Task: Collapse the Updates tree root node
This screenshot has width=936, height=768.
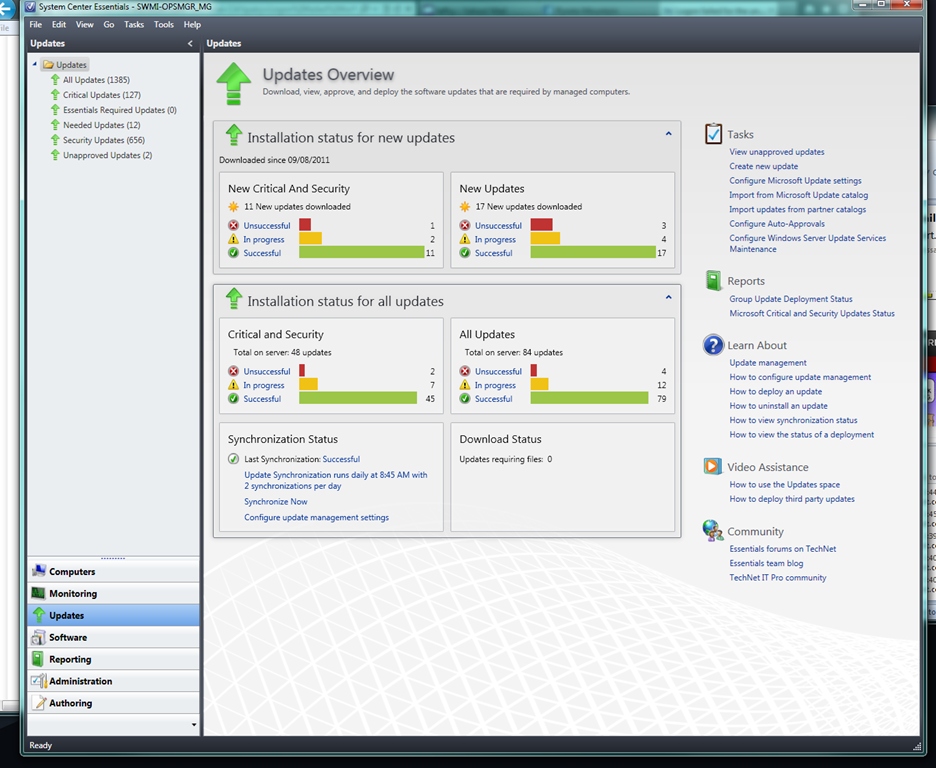Action: 35,65
